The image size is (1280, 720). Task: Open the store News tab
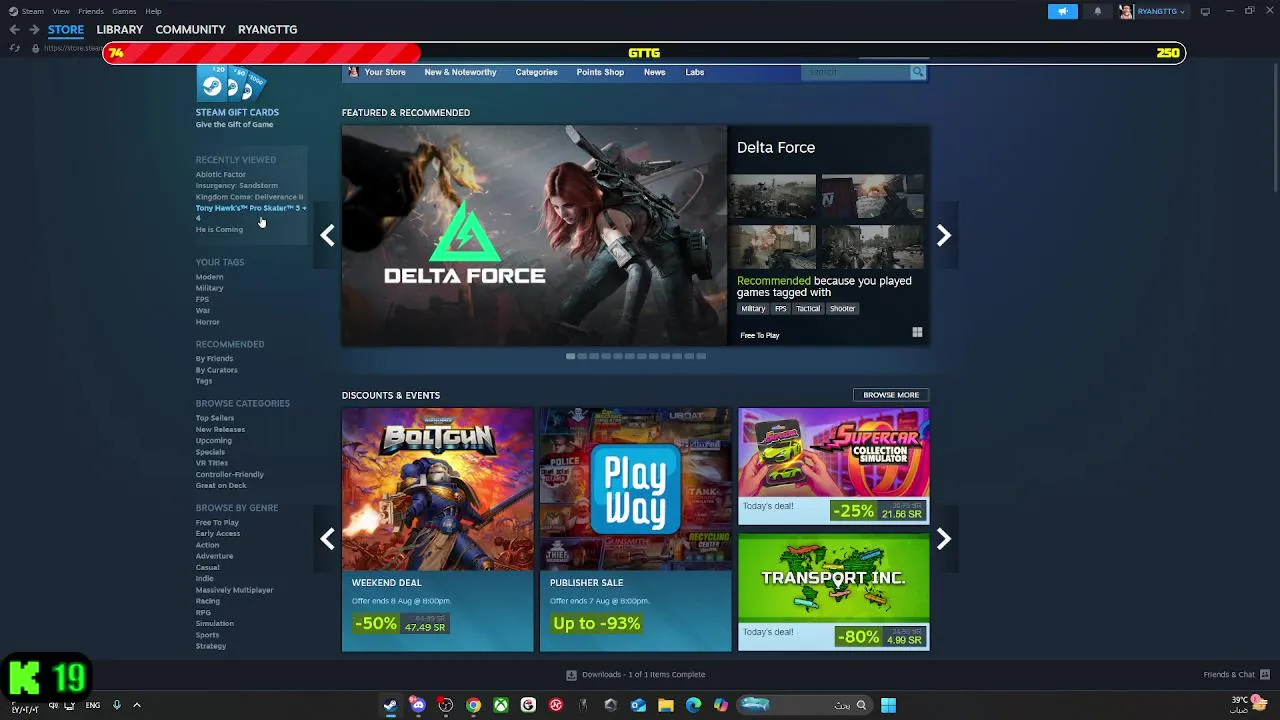tap(654, 72)
